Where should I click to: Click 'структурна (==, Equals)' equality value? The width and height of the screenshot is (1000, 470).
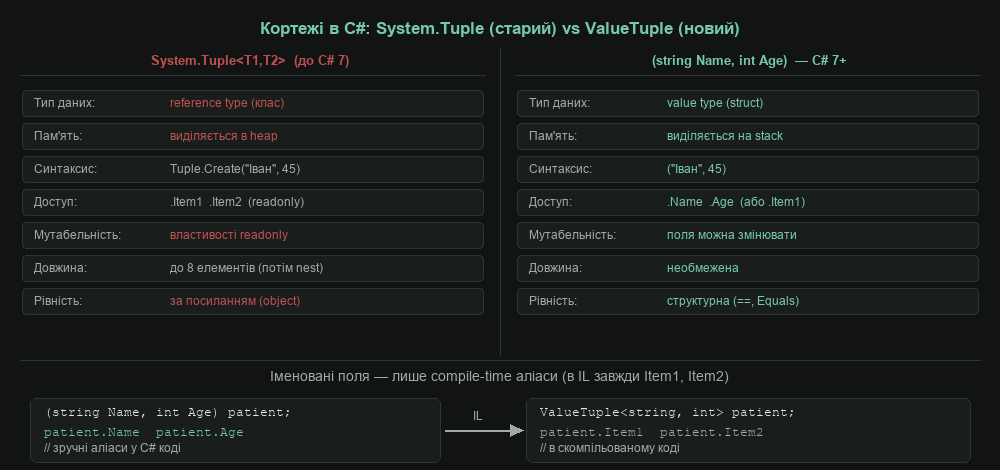point(733,301)
